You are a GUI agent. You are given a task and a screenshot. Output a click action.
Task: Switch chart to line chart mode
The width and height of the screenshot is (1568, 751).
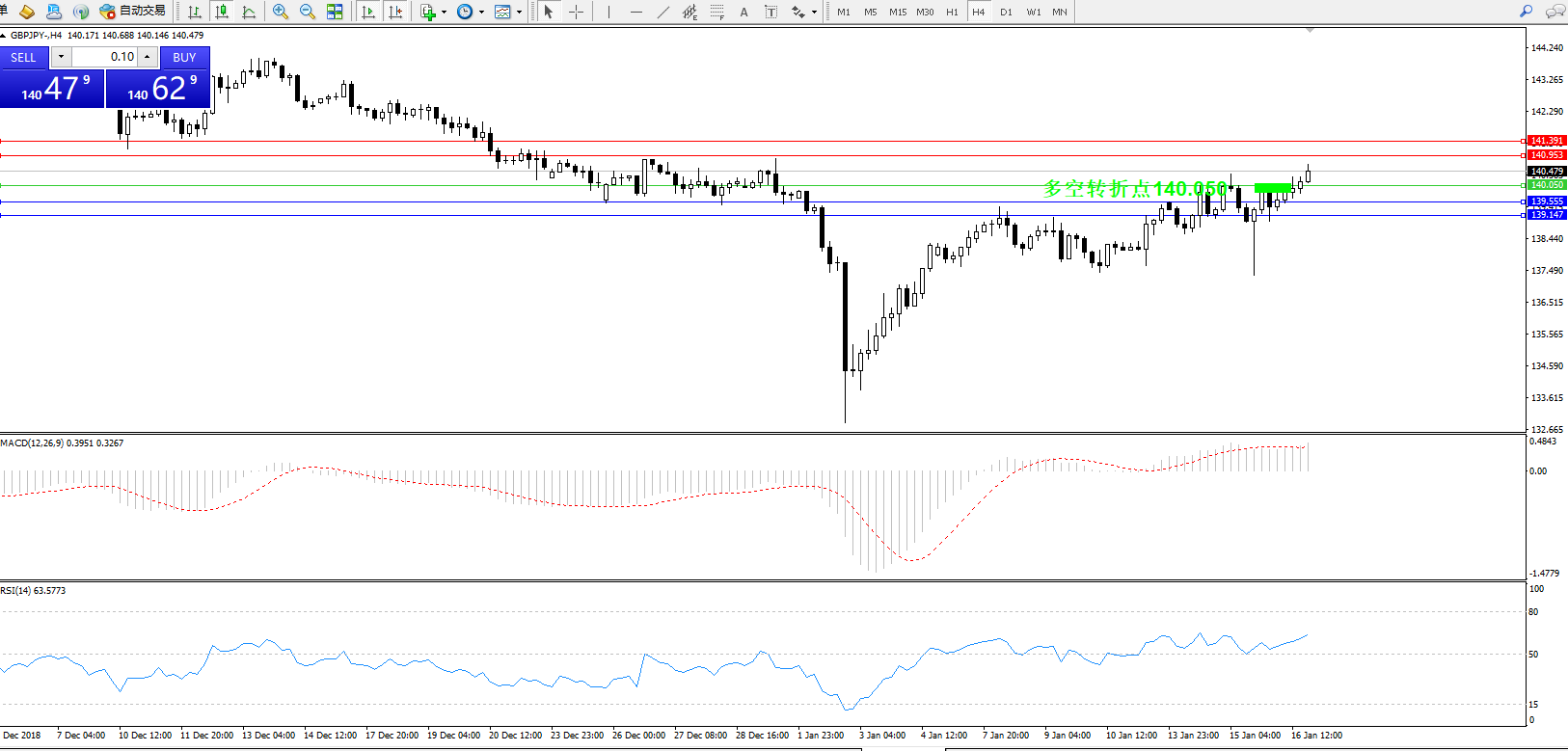click(249, 12)
